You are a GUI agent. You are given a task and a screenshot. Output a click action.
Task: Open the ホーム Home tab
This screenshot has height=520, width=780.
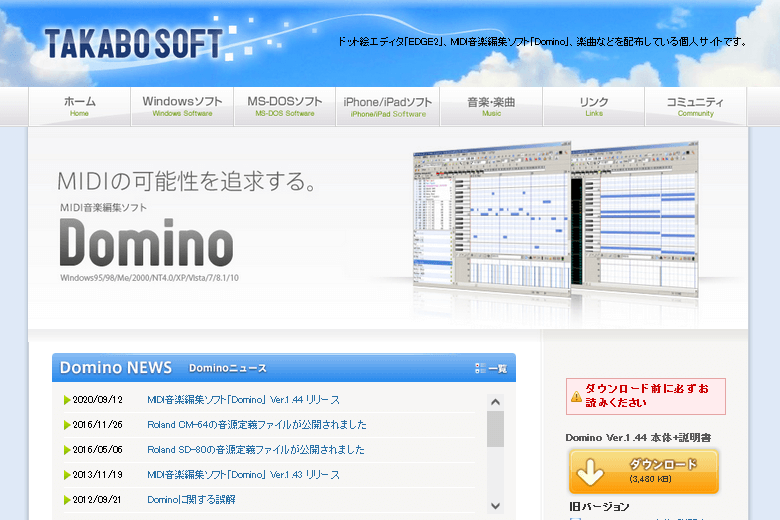pyautogui.click(x=80, y=106)
